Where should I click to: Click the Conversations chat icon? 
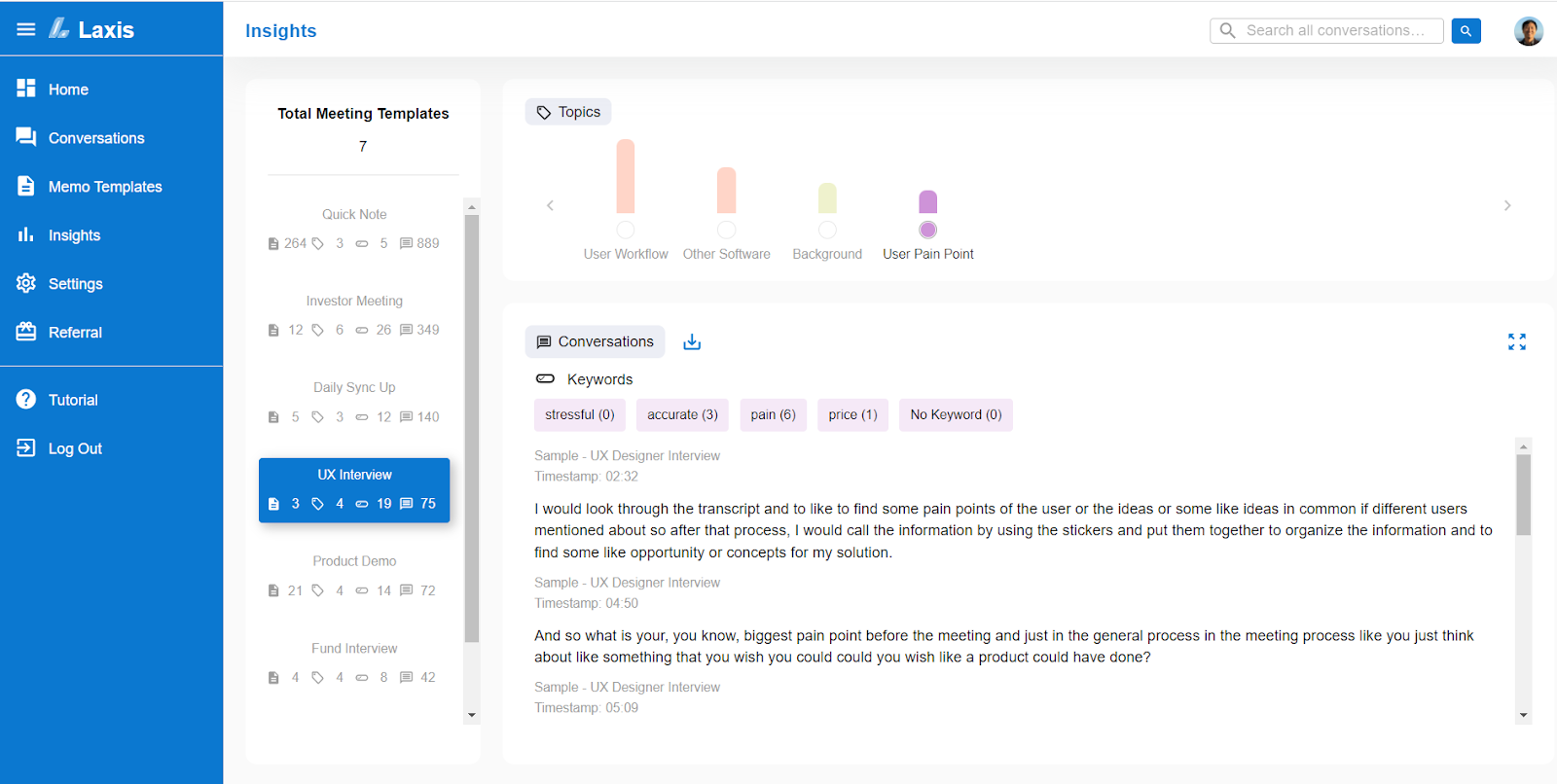[x=26, y=137]
